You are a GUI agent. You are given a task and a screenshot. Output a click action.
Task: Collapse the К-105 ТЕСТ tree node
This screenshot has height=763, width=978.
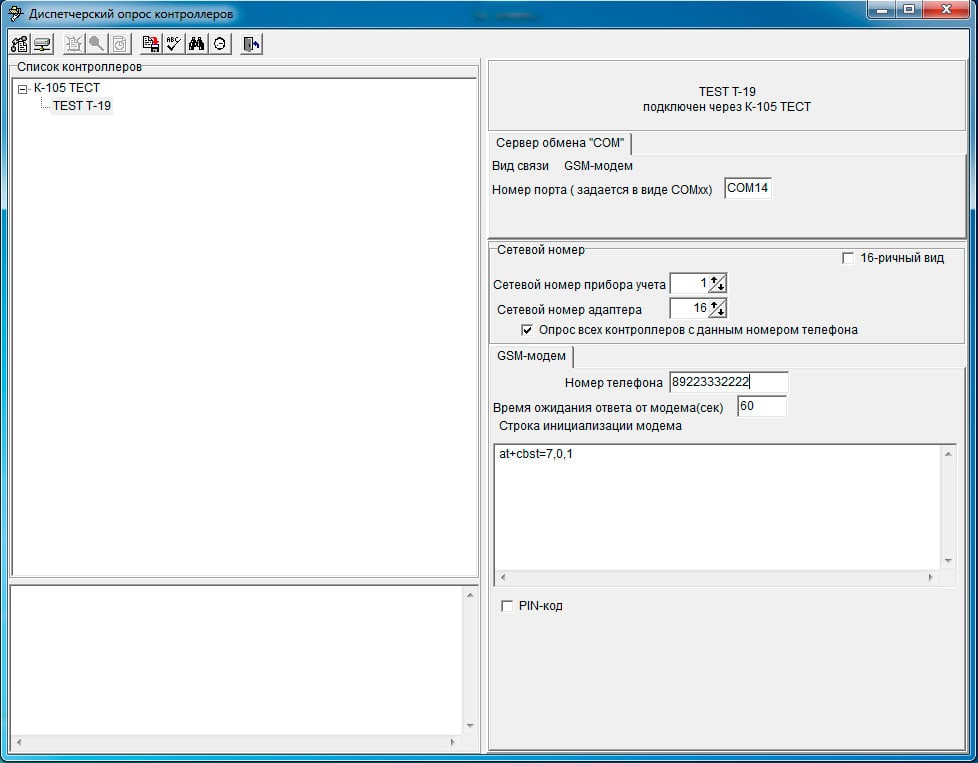pos(23,89)
